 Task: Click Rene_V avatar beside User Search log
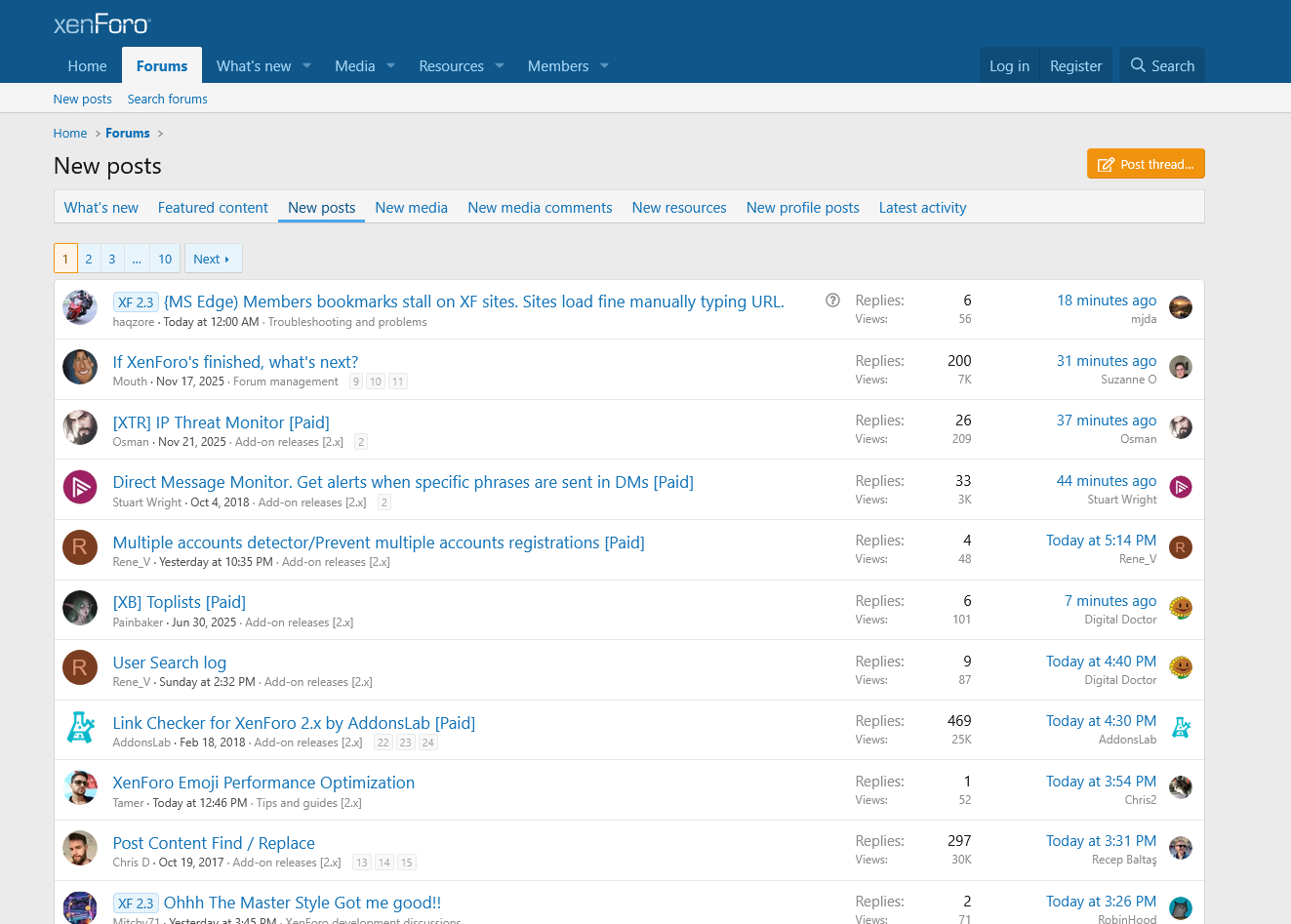[x=80, y=667]
